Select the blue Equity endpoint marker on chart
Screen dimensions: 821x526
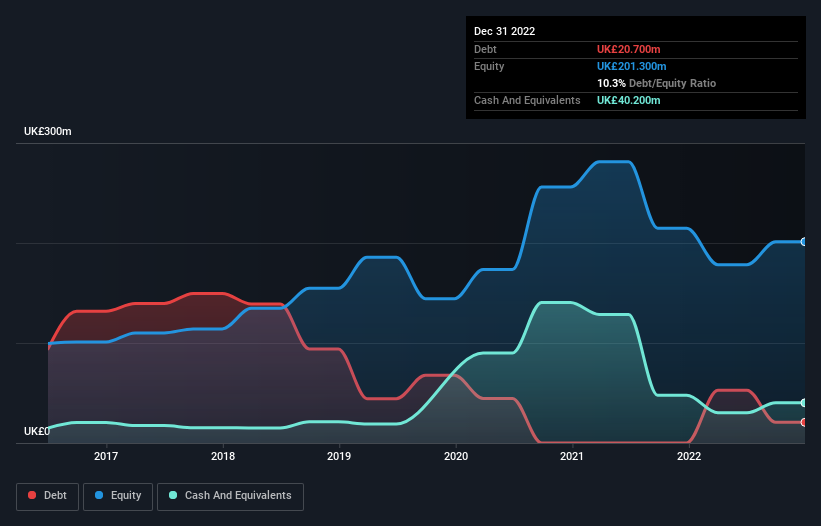click(804, 242)
